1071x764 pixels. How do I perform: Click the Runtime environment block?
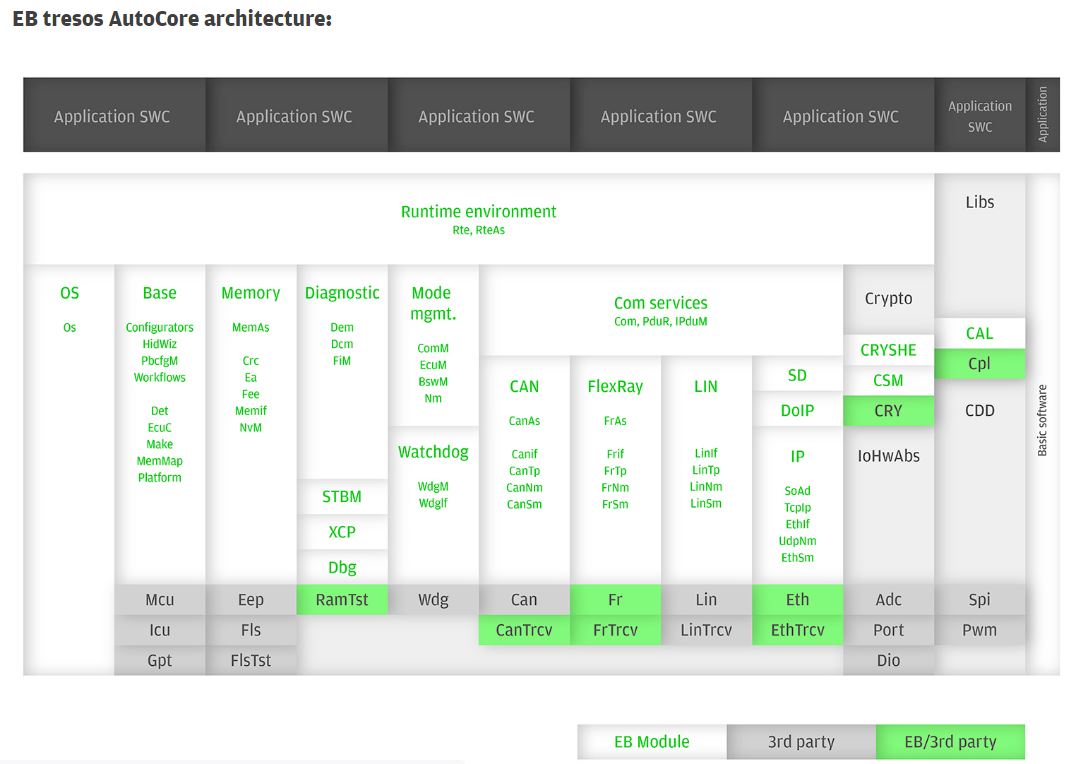pos(479,219)
